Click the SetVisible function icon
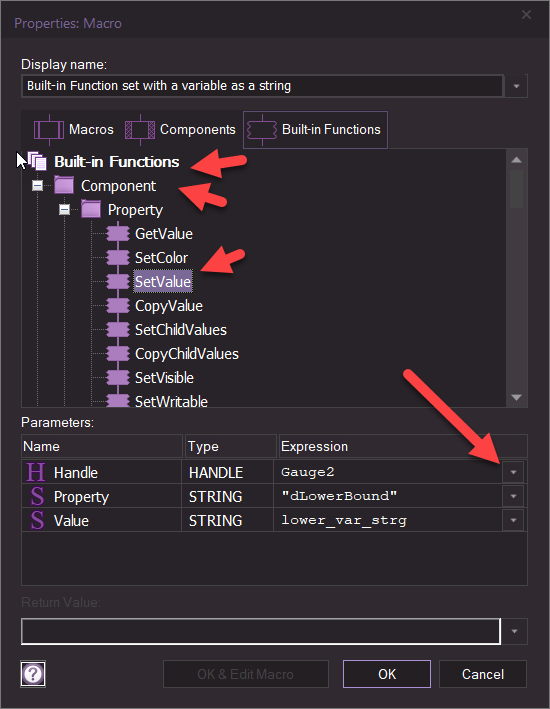This screenshot has width=550, height=709. (118, 378)
